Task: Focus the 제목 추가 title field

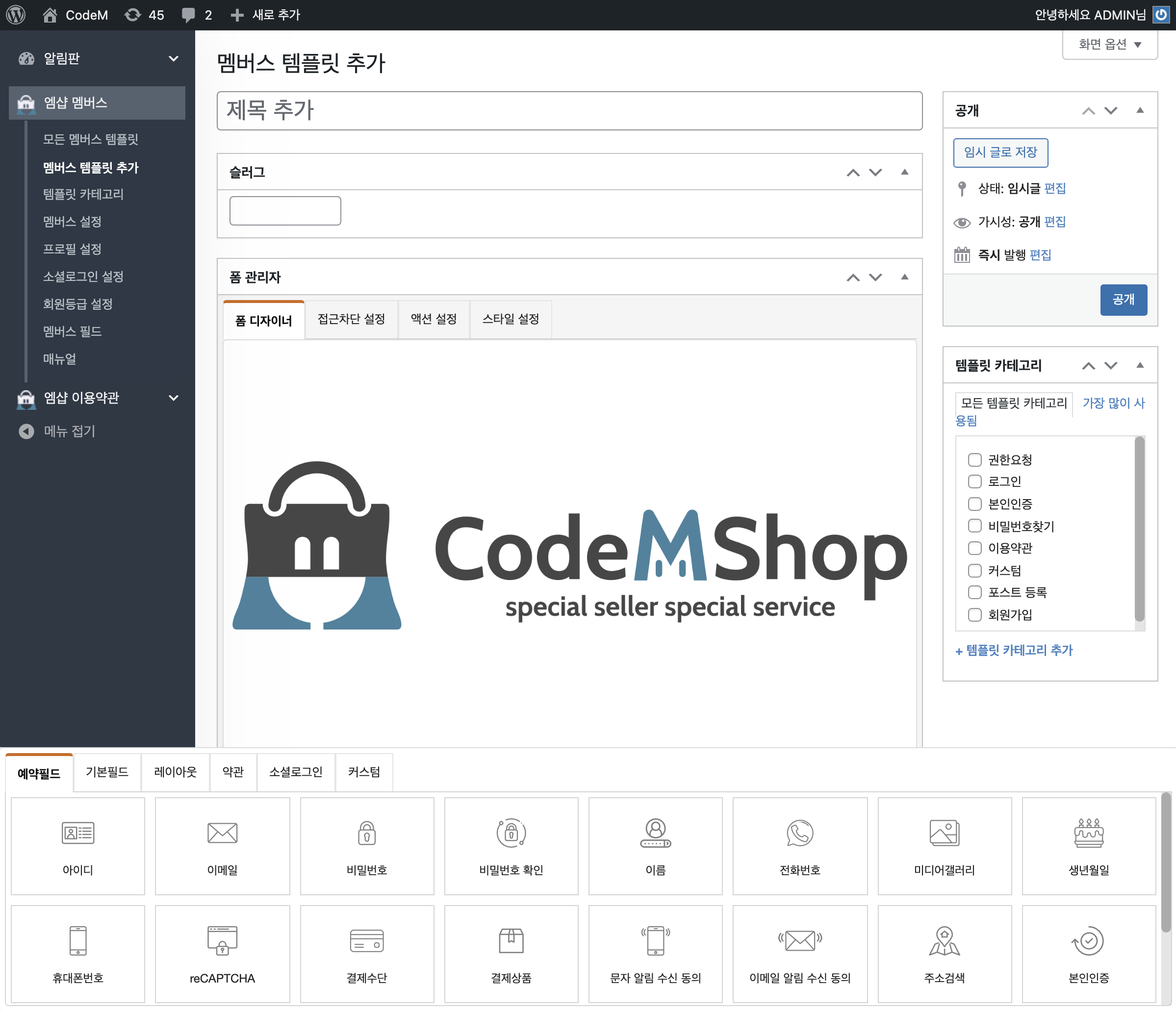Action: click(x=569, y=111)
